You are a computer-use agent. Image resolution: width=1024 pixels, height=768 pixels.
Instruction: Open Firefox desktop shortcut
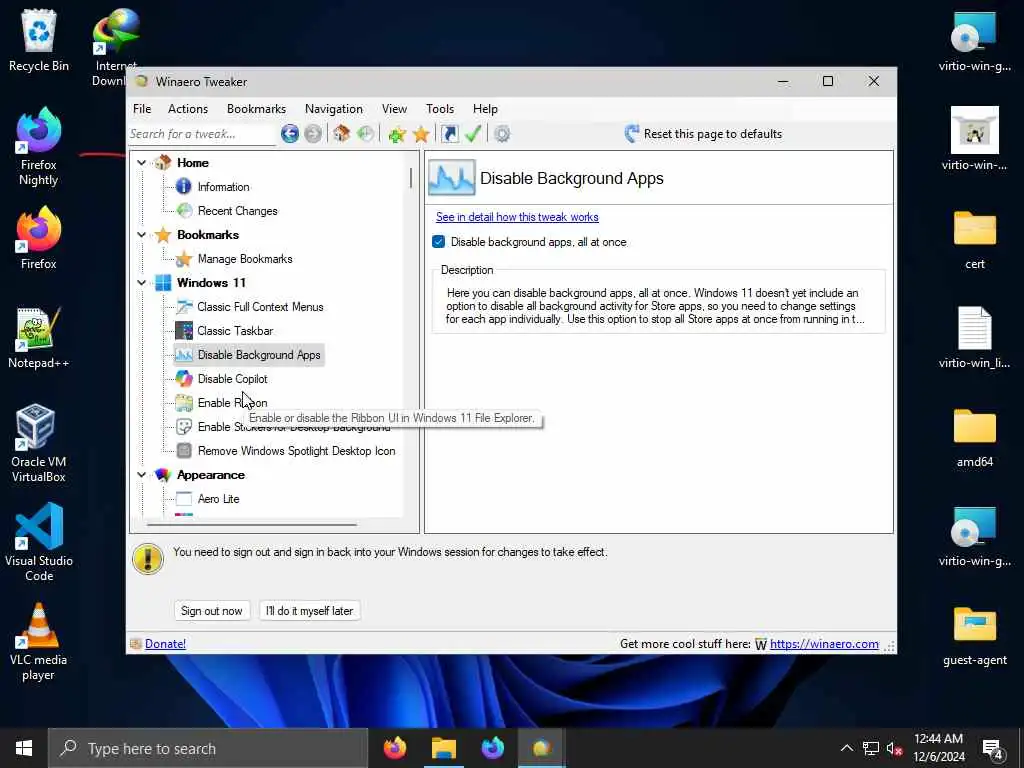(x=39, y=238)
